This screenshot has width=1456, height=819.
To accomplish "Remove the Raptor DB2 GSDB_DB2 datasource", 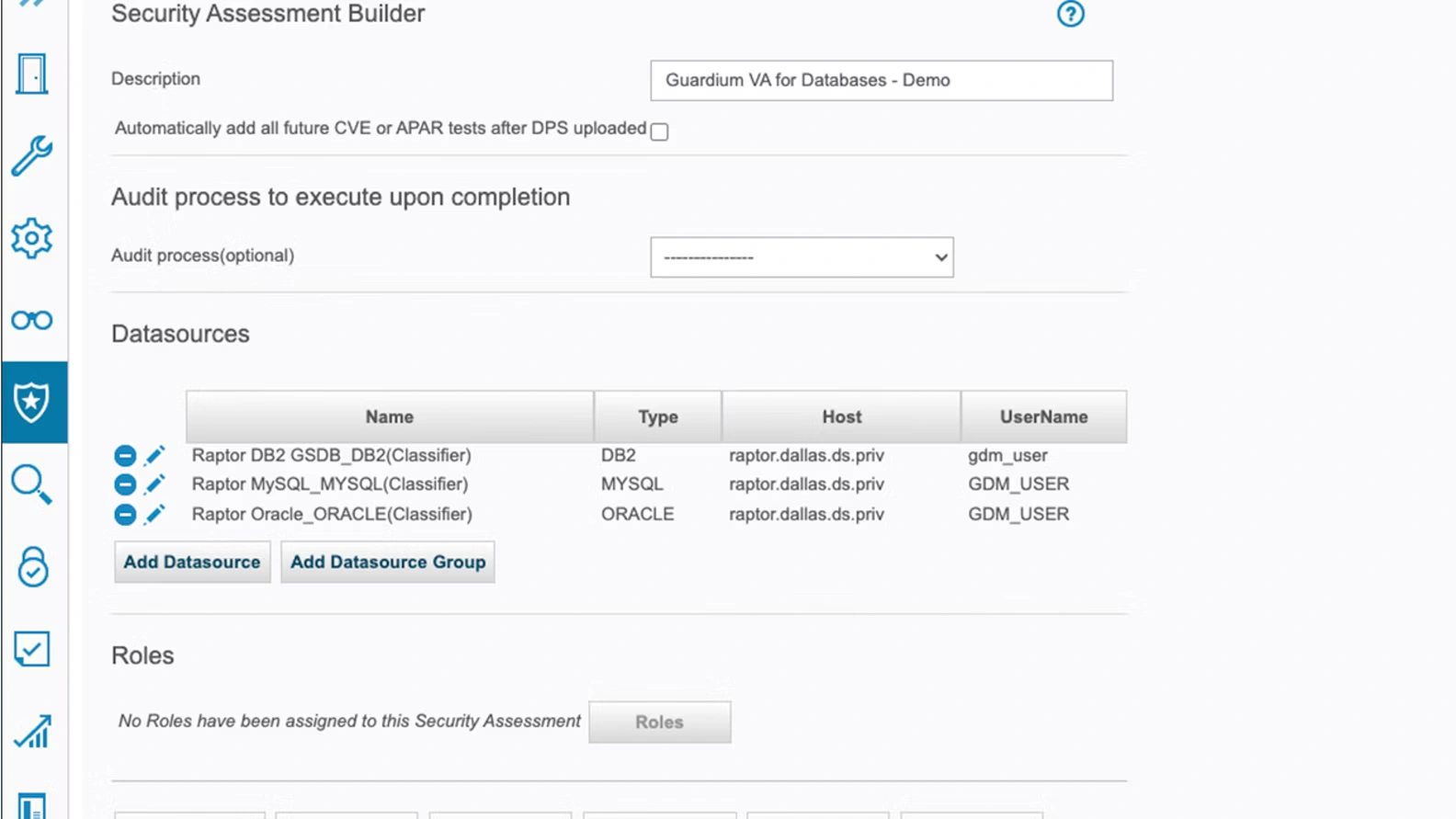I will 125,456.
